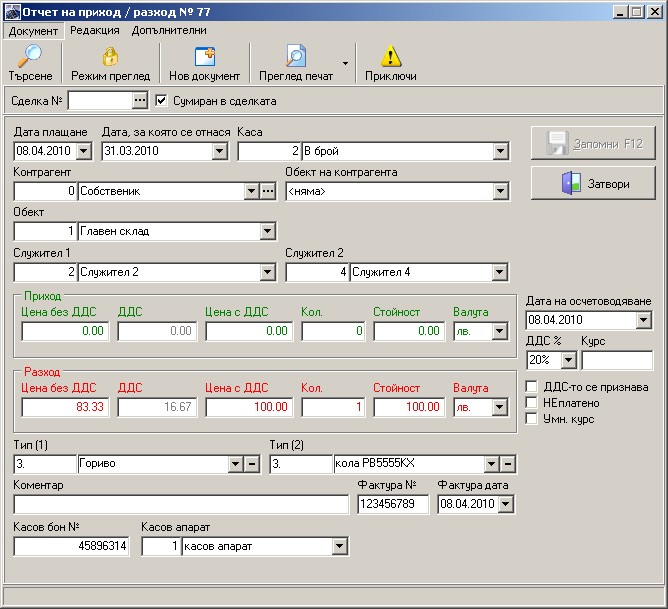Click the Разход Стойност field
This screenshot has height=609, width=668.
point(409,407)
